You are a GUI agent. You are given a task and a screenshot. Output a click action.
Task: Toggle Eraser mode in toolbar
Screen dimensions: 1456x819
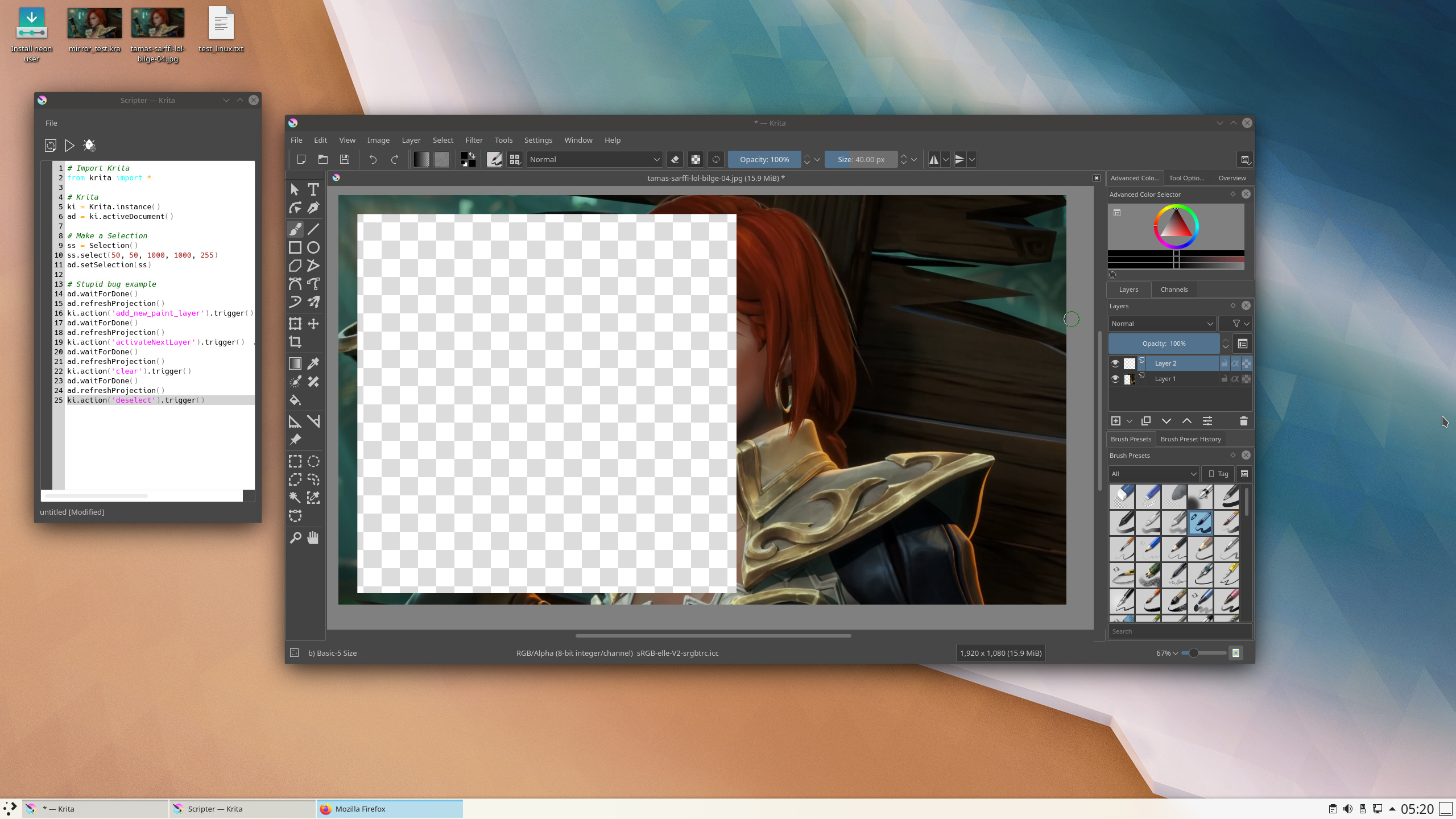(x=675, y=160)
